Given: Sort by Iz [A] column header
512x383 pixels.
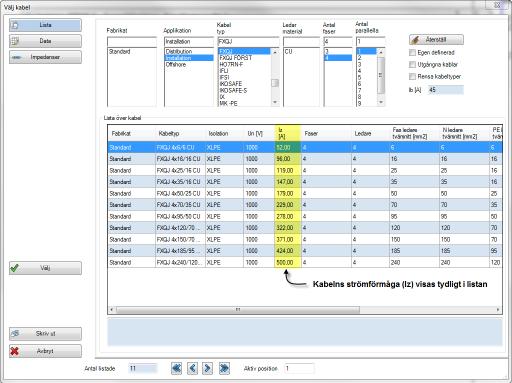Looking at the screenshot, I should coord(288,133).
